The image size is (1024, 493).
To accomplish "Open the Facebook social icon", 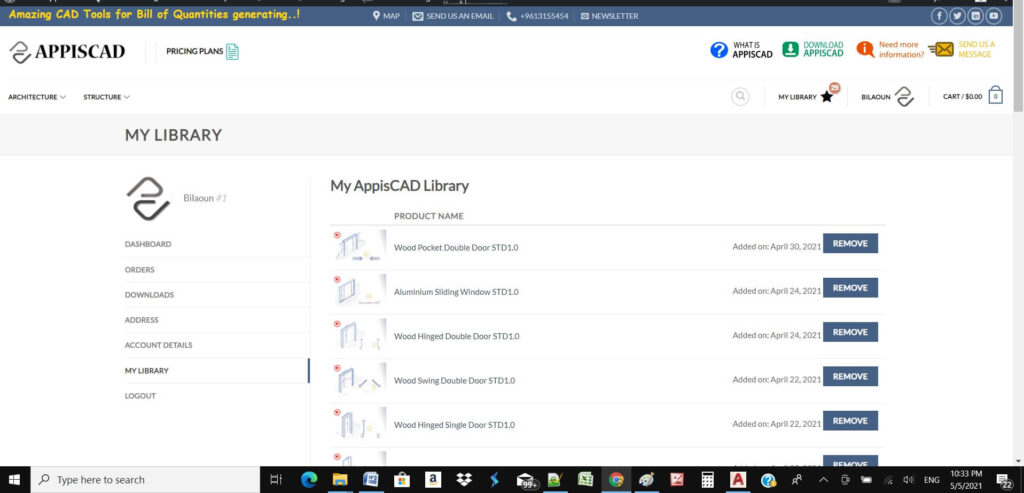I will 939,16.
